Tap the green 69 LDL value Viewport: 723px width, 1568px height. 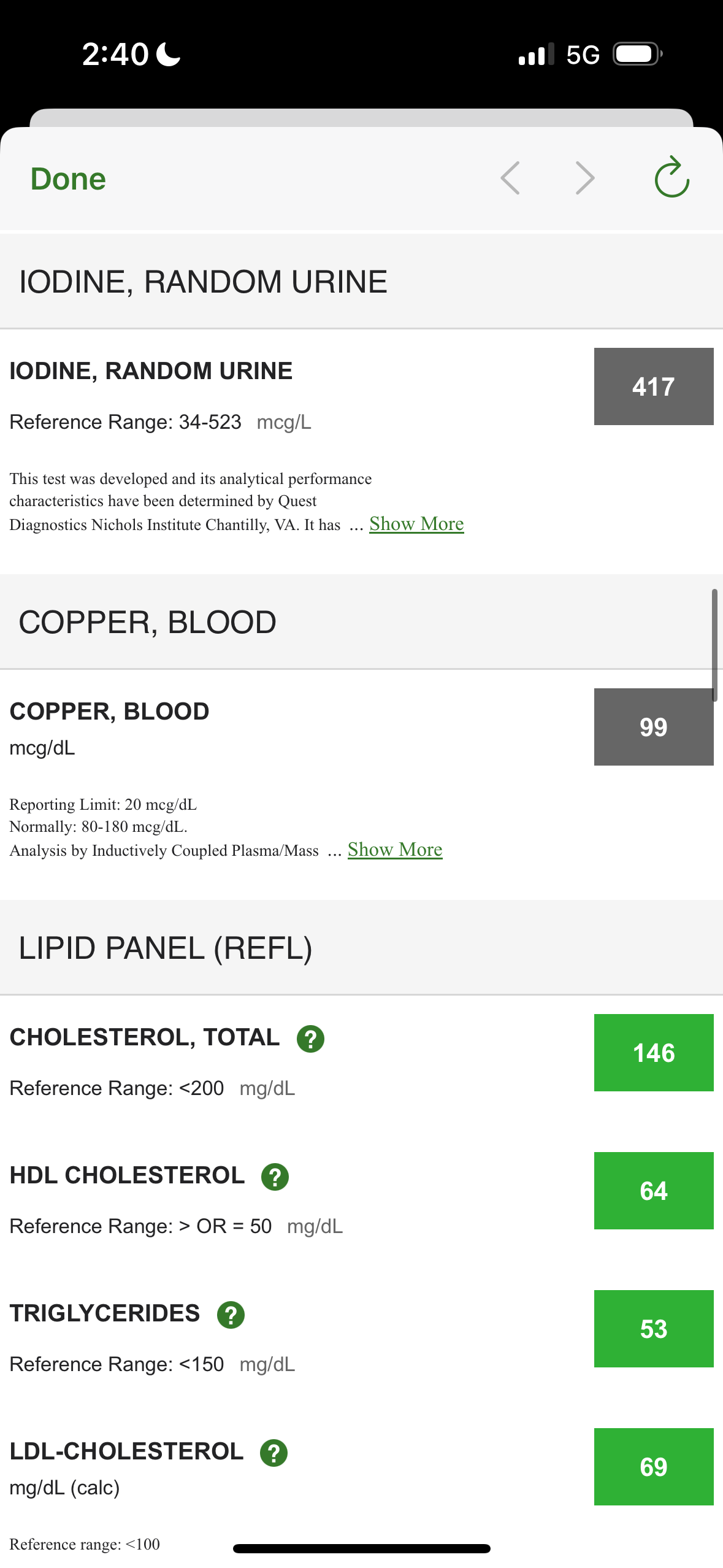pos(653,1467)
